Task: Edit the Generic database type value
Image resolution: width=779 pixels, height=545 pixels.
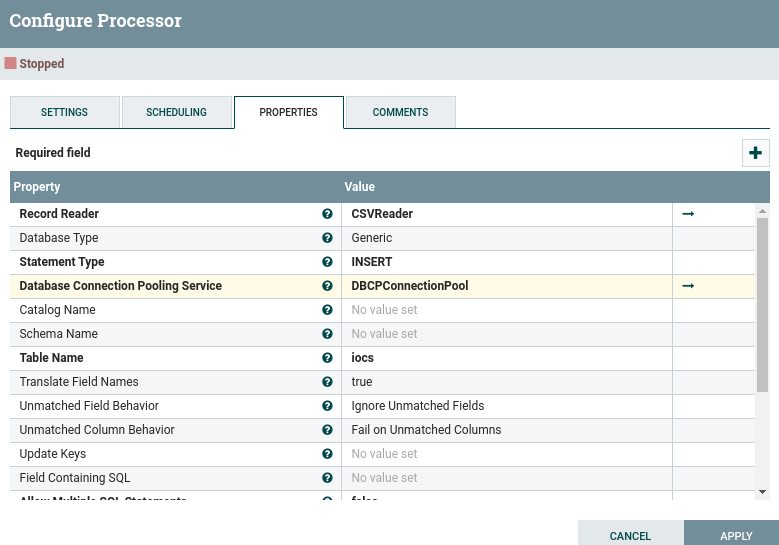Action: pos(507,238)
